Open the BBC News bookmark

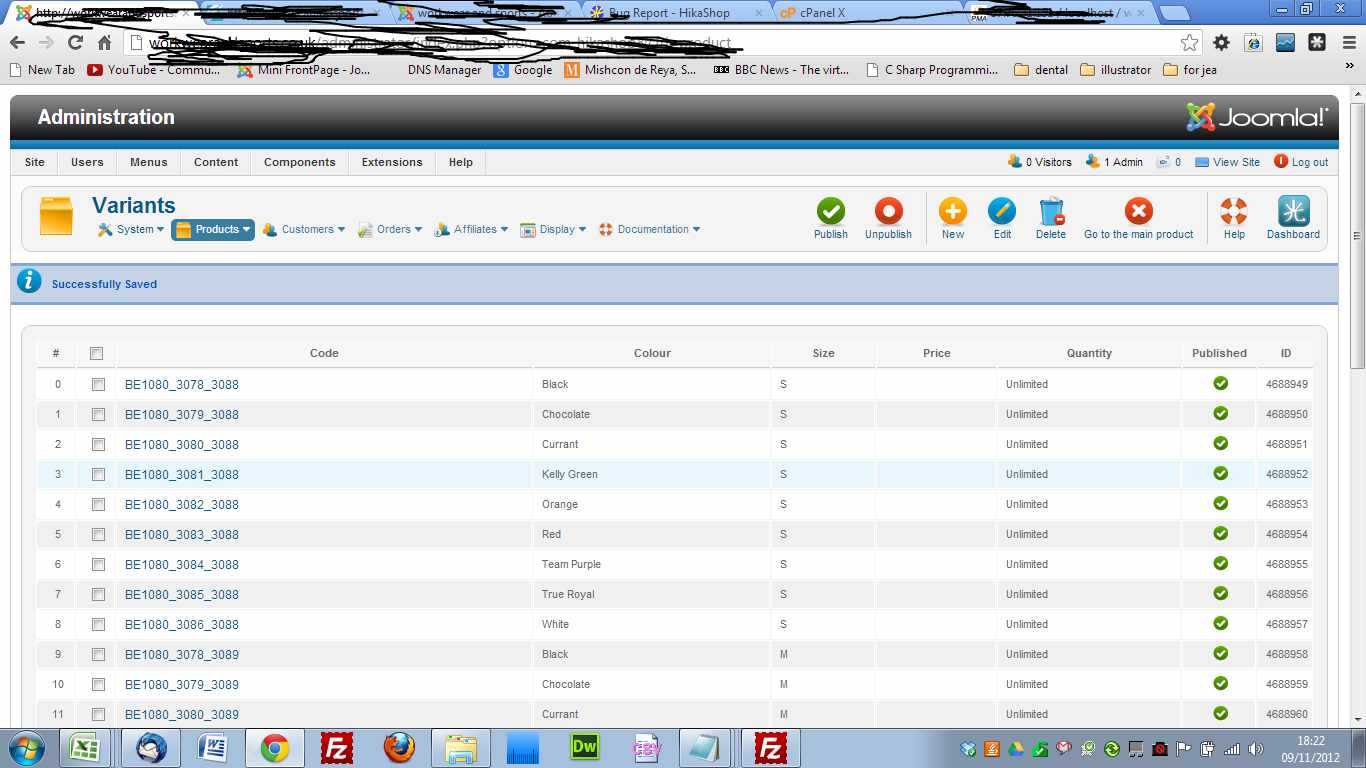(780, 70)
